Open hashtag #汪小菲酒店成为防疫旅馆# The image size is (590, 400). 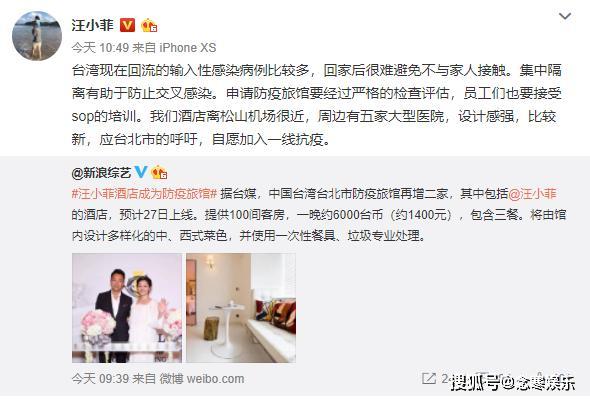click(x=144, y=194)
